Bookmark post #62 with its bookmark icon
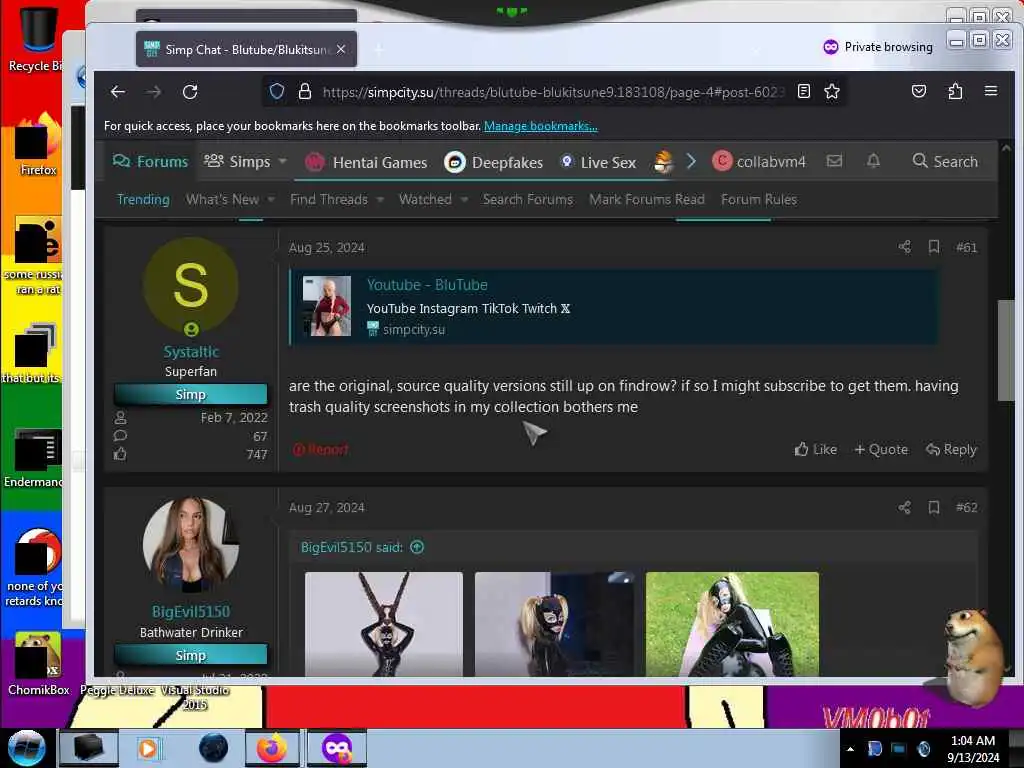Viewport: 1024px width, 768px height. [934, 507]
